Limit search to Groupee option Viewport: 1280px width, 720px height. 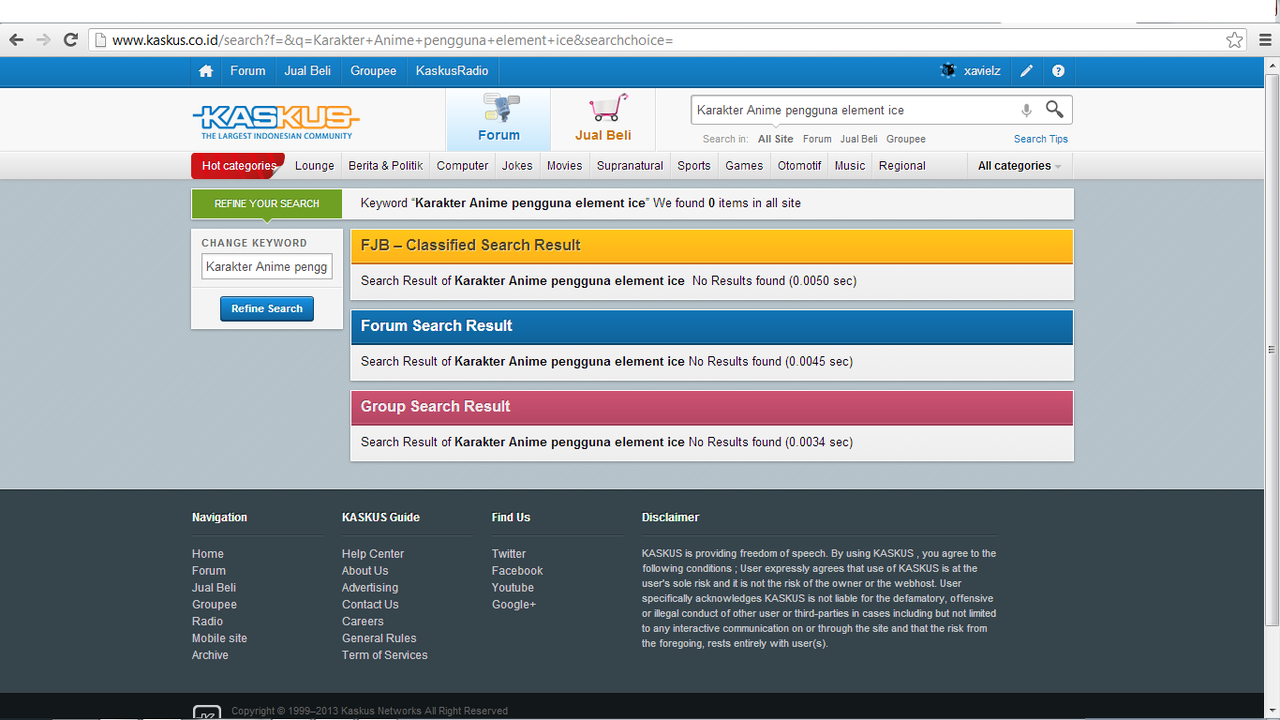click(x=906, y=139)
